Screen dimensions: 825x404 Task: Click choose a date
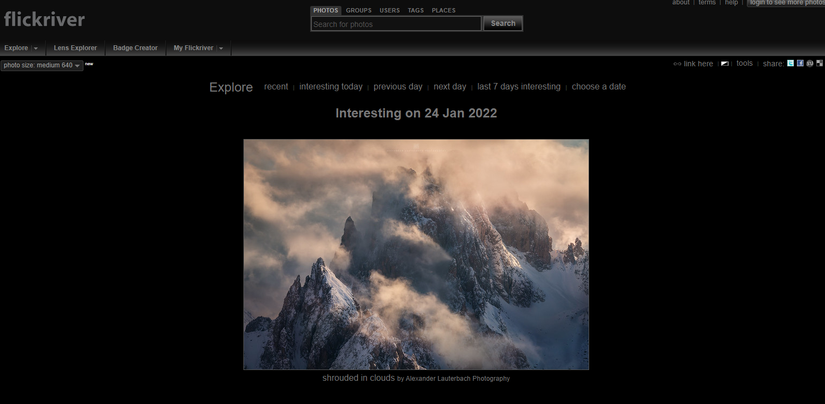pyautogui.click(x=599, y=87)
